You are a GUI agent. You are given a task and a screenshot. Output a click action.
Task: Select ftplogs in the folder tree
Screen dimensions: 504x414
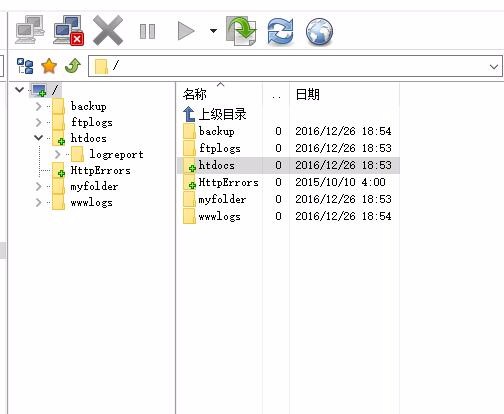click(92, 122)
